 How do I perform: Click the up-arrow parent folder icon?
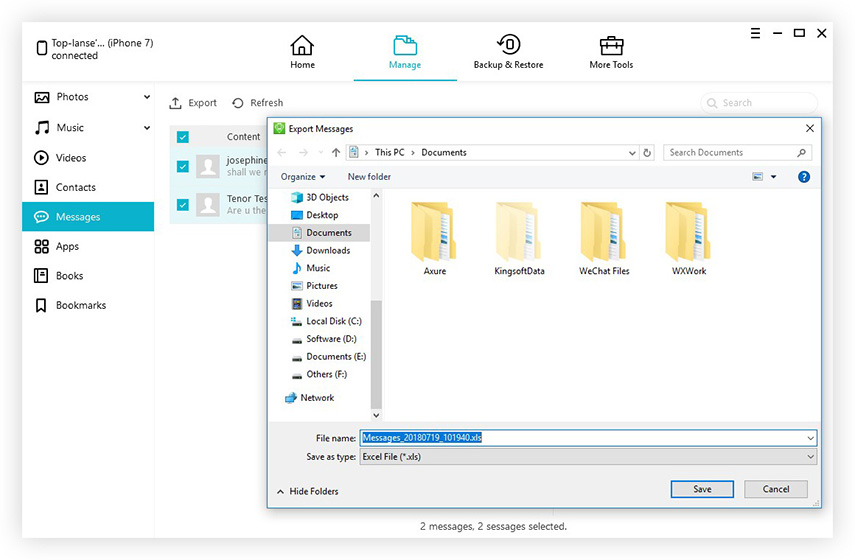coord(335,153)
